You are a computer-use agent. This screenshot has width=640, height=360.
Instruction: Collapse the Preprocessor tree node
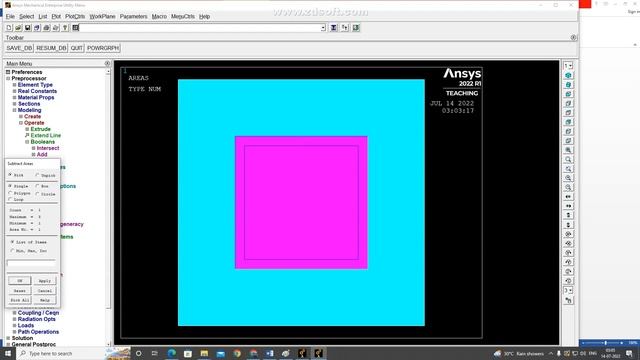pos(8,78)
